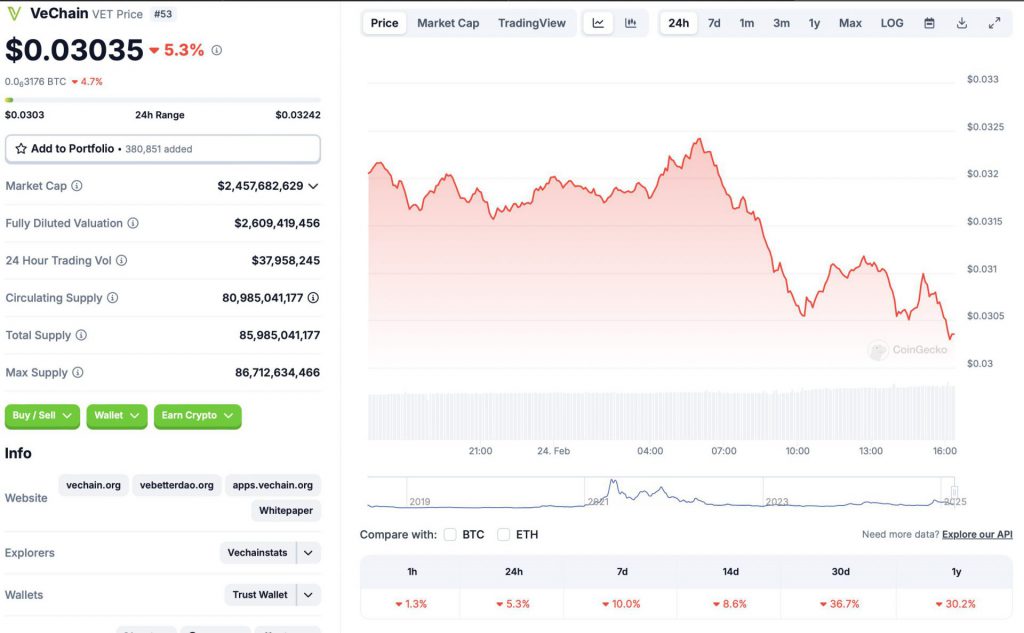Switch to candlestick chart view icon
This screenshot has height=633, width=1024.
[x=631, y=23]
